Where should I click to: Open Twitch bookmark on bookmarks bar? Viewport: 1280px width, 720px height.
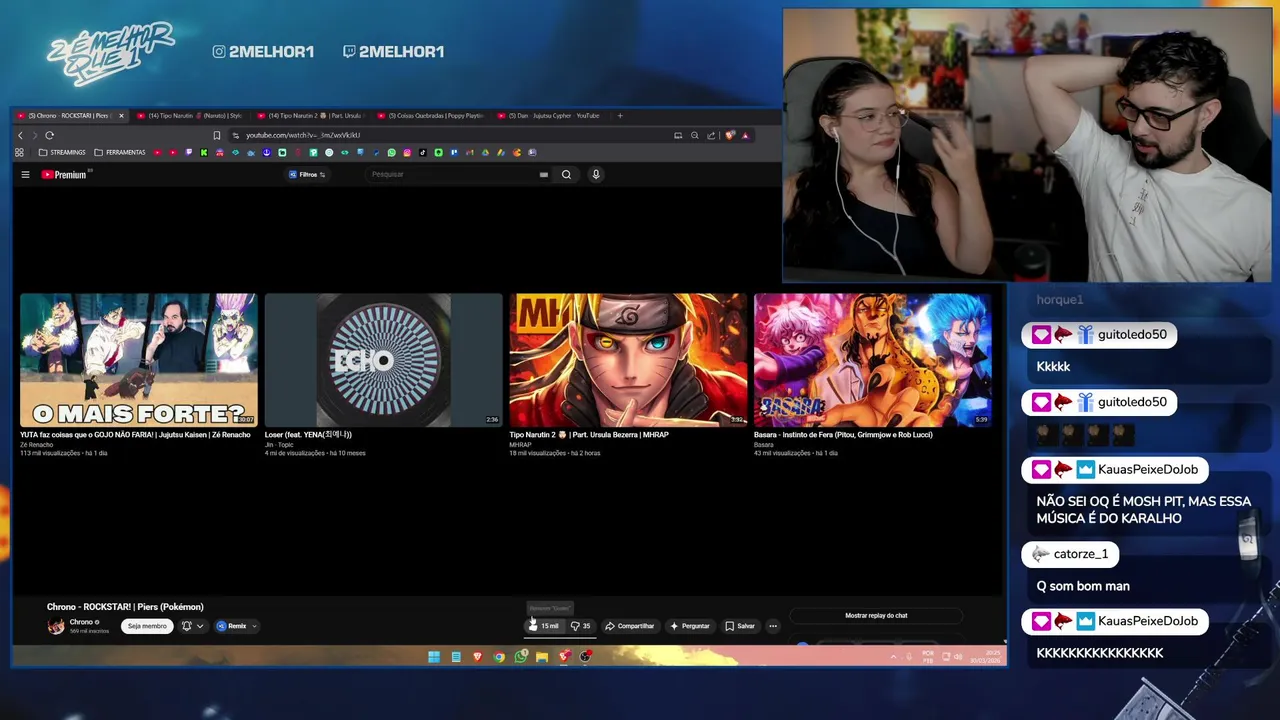click(x=188, y=152)
